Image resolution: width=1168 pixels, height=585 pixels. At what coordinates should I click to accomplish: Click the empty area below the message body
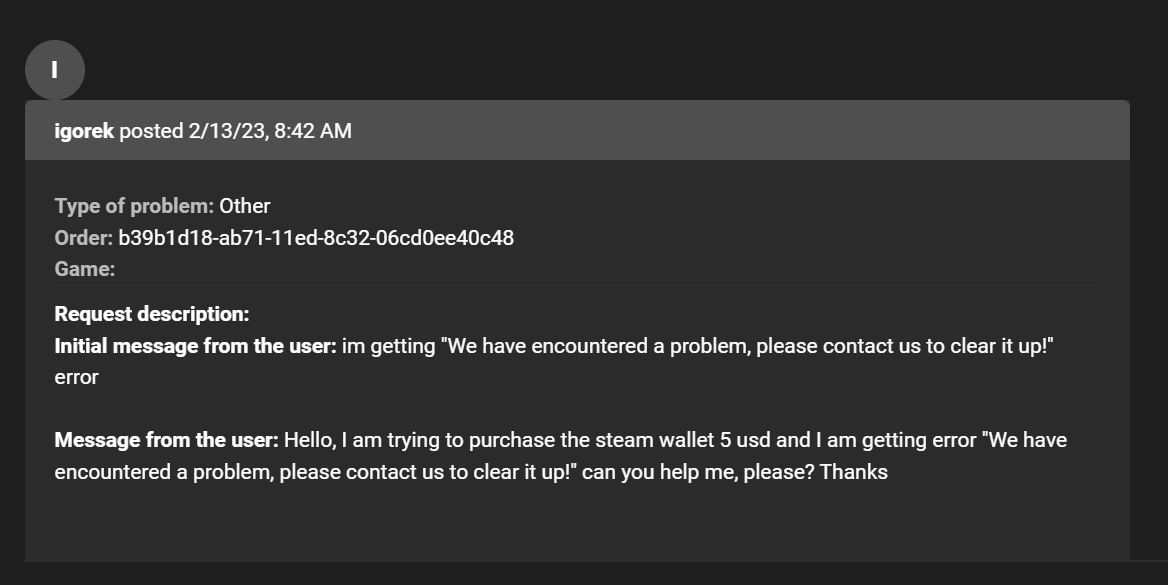pyautogui.click(x=577, y=522)
